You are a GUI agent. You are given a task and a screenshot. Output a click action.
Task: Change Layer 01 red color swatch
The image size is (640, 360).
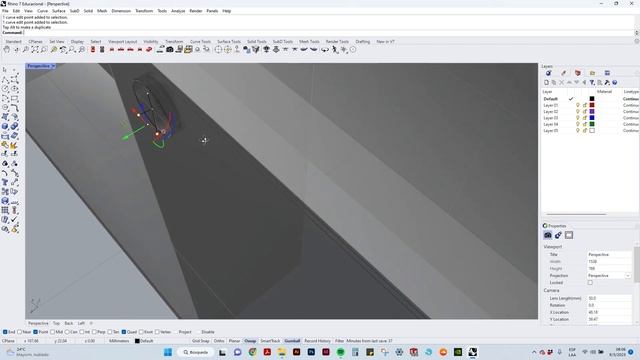592,105
